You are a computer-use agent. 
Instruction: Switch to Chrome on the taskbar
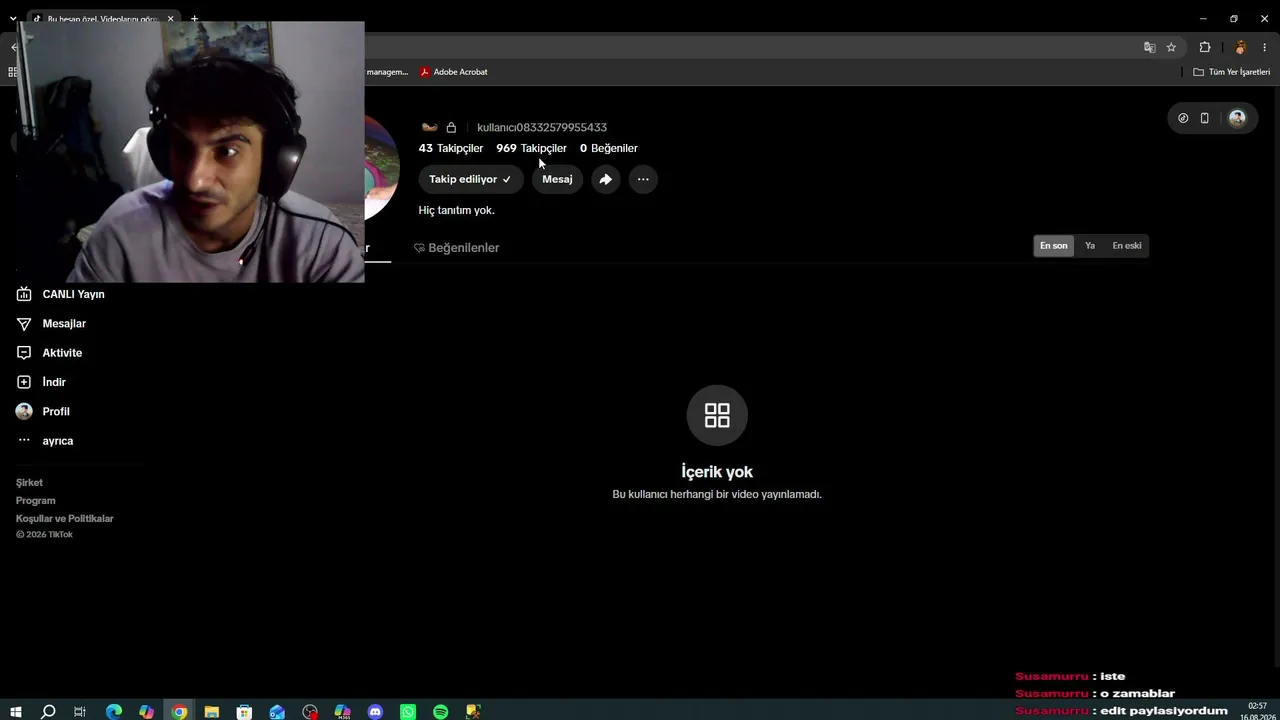pyautogui.click(x=179, y=712)
